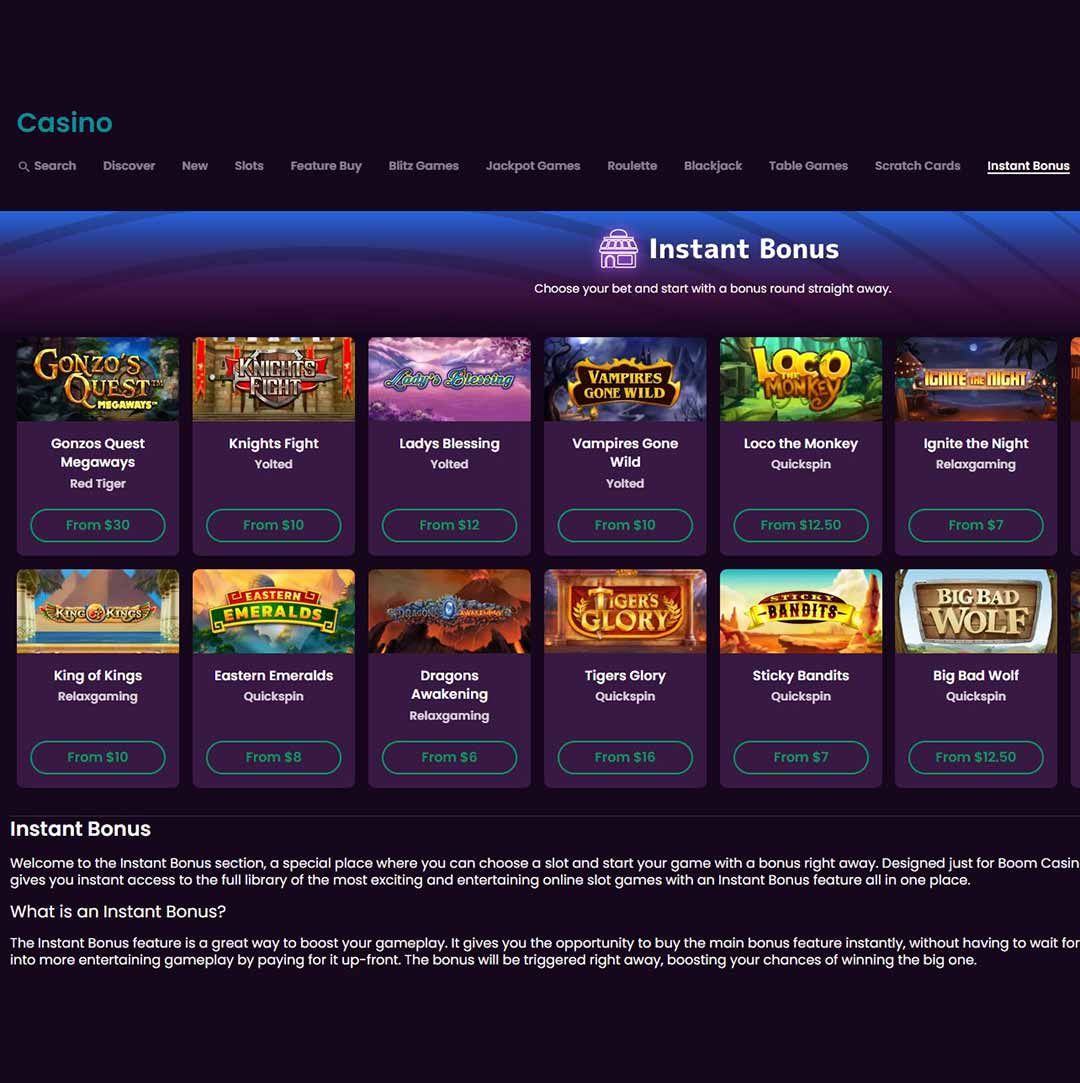The height and width of the screenshot is (1083, 1080).
Task: Open the Jackpot Games tab
Action: pyautogui.click(x=532, y=166)
